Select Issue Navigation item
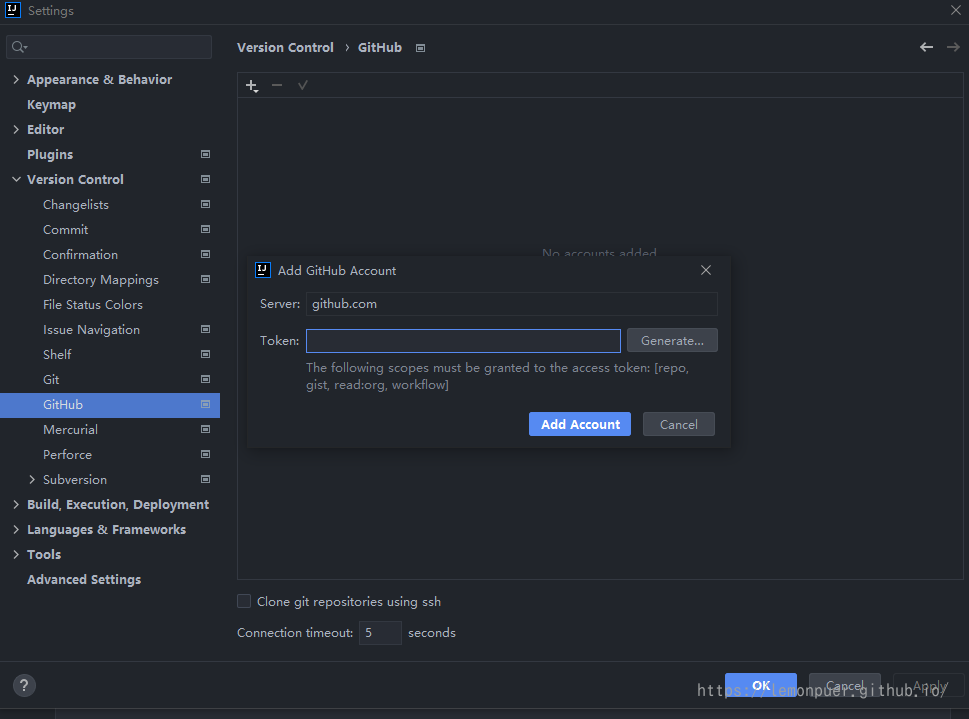The width and height of the screenshot is (969, 719). click(91, 330)
